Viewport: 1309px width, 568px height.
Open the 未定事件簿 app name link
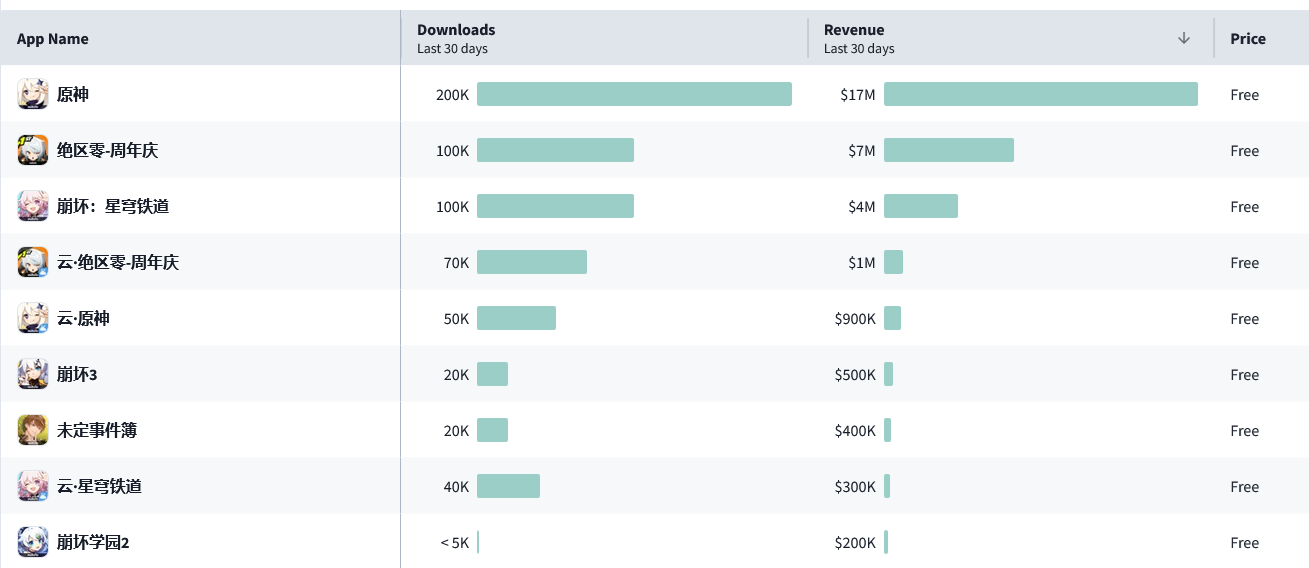[x=97, y=430]
